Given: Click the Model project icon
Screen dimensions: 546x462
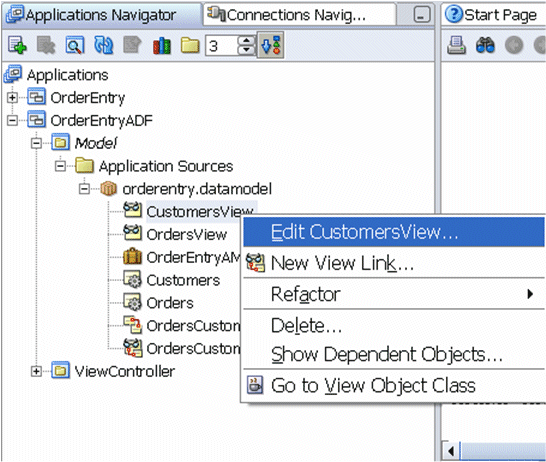Looking at the screenshot, I should pos(60,142).
